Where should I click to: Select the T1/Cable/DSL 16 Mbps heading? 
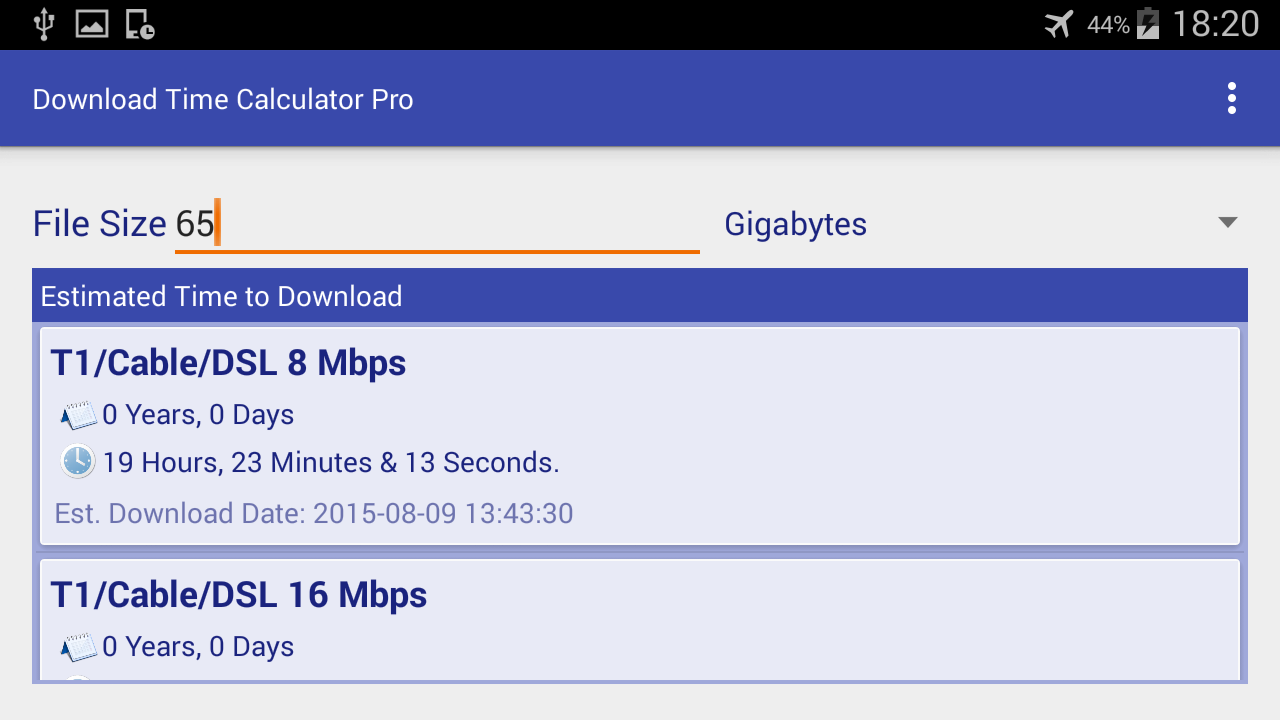click(x=239, y=595)
